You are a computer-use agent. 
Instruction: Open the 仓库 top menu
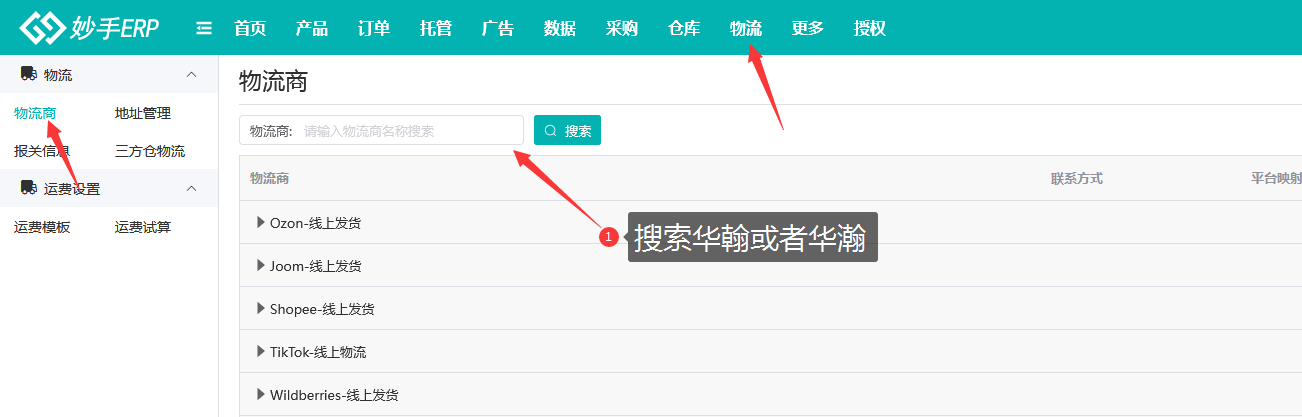point(684,28)
